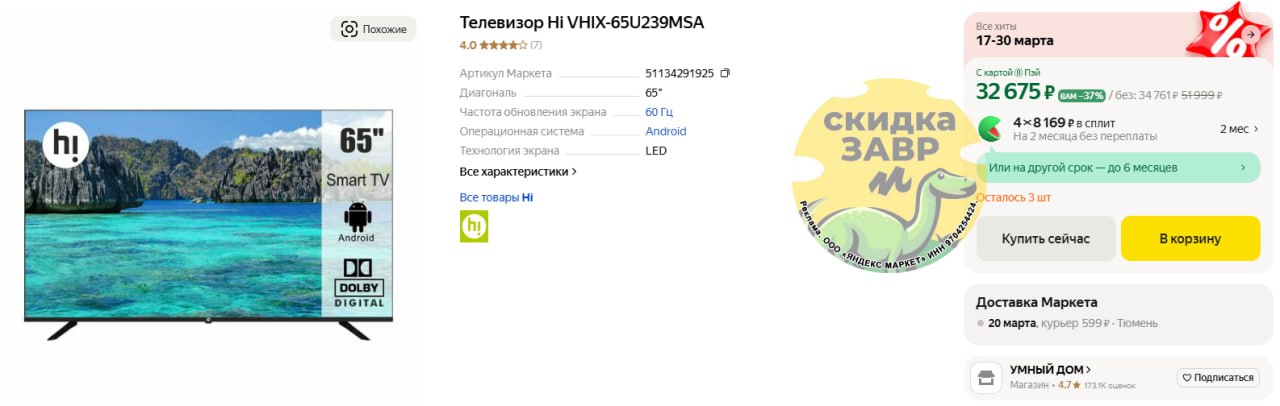
Task: Expand 'Все характеристики' list
Action: coord(518,172)
